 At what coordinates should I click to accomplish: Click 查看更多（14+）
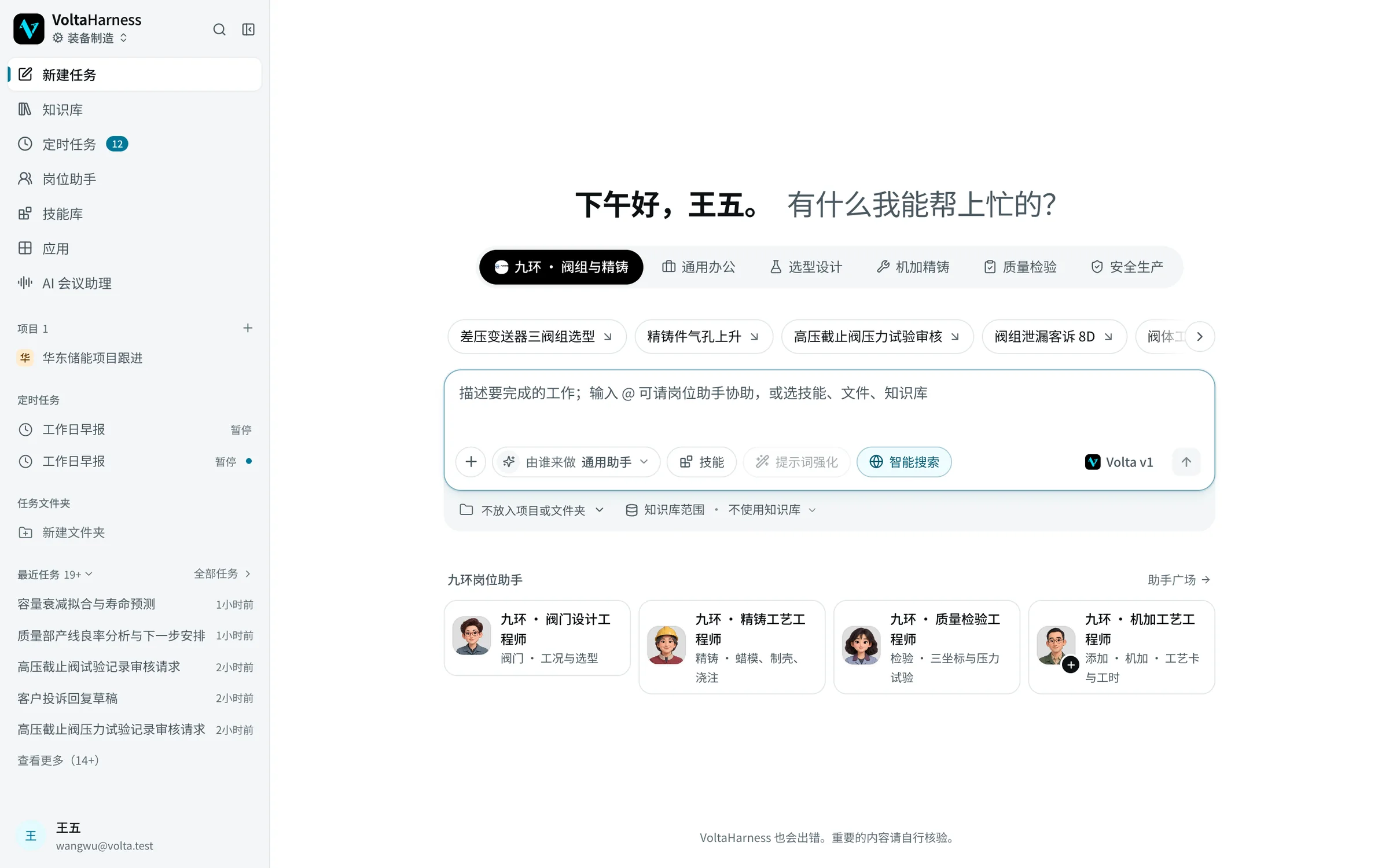58,760
